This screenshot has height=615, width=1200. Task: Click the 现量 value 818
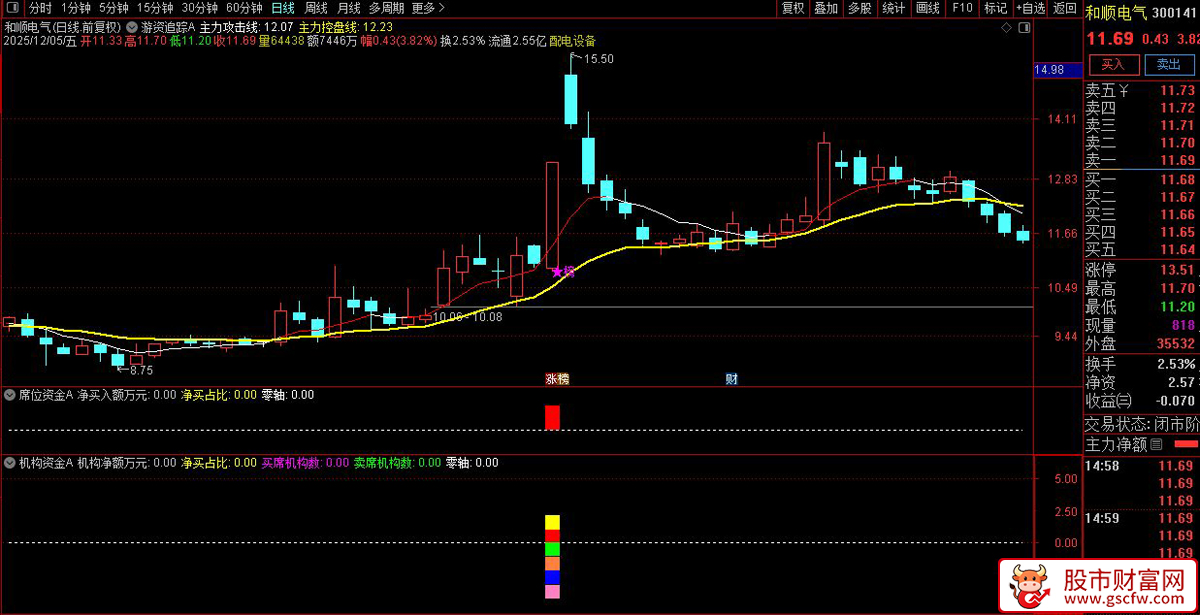tap(1184, 326)
